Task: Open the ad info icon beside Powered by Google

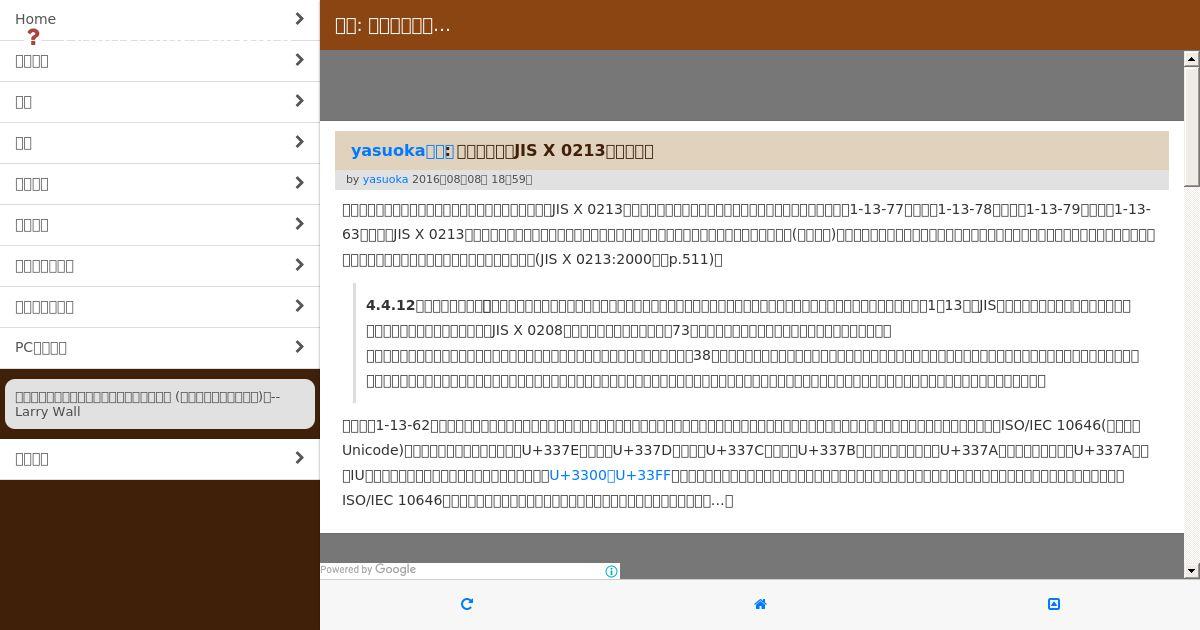Action: pyautogui.click(x=611, y=572)
